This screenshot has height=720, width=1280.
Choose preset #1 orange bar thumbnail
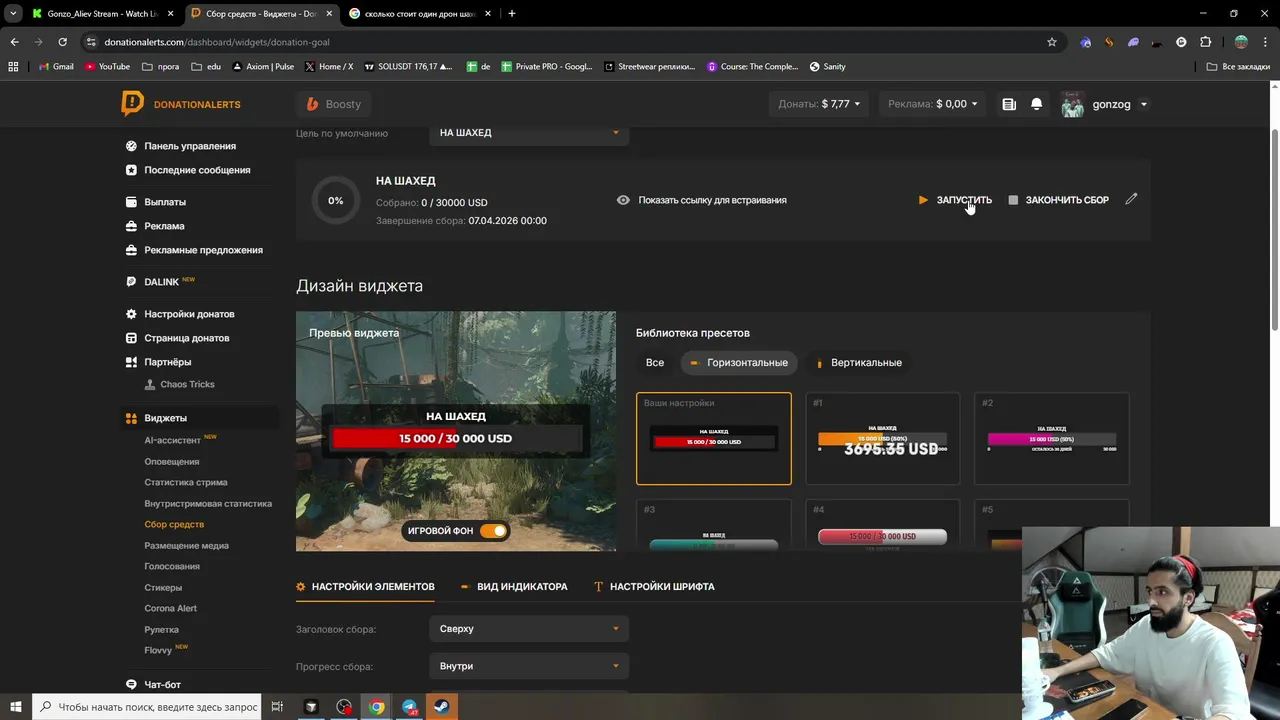tap(883, 438)
